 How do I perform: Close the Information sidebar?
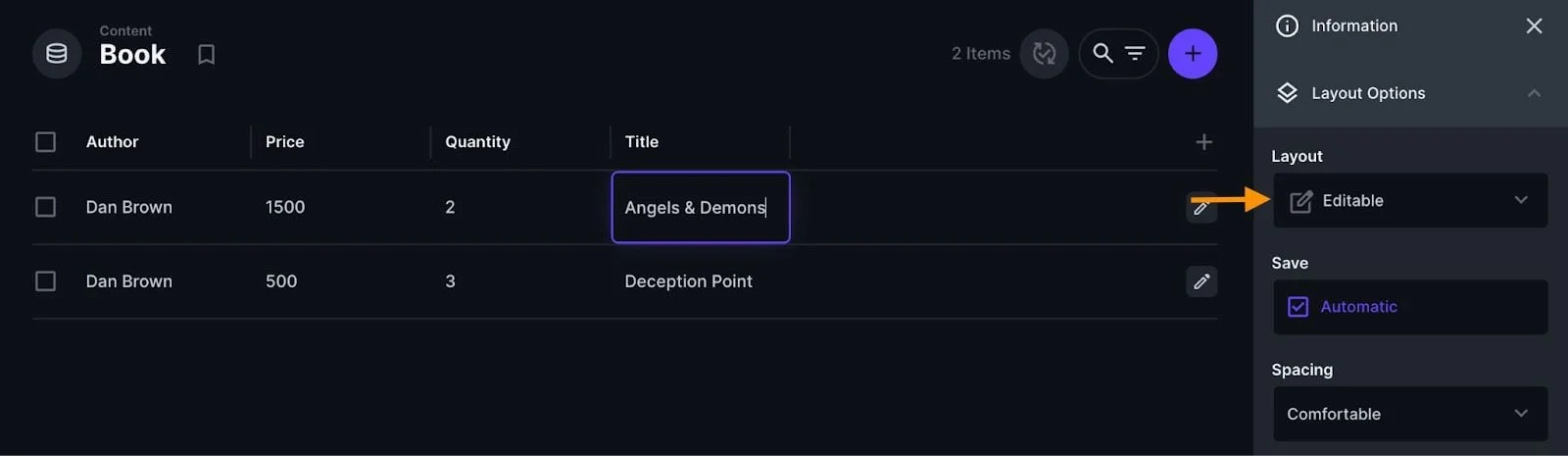[1534, 26]
